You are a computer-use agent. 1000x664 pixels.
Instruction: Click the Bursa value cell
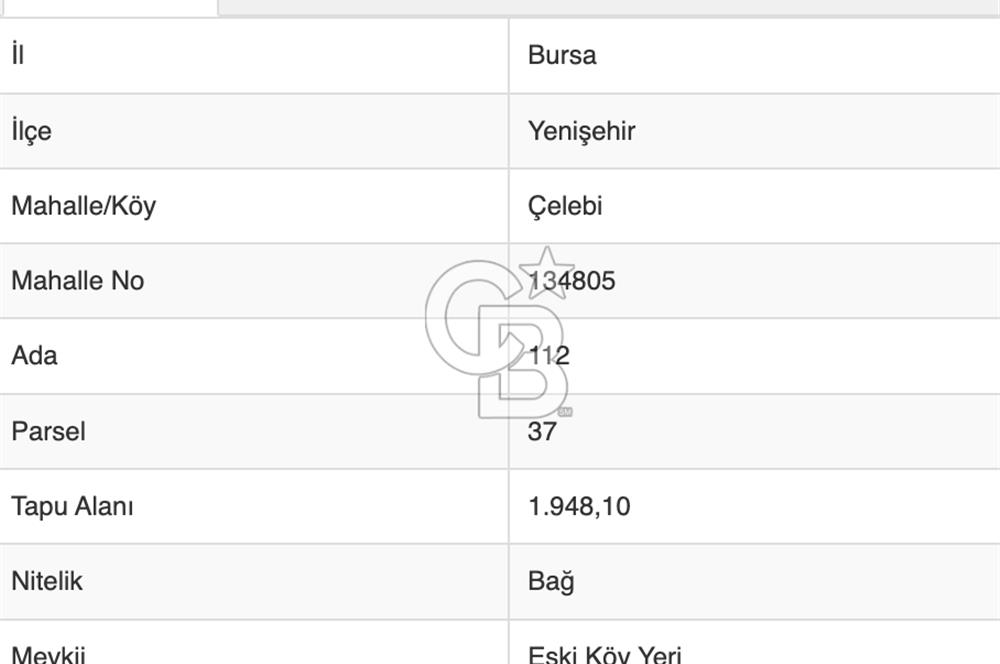tap(561, 56)
